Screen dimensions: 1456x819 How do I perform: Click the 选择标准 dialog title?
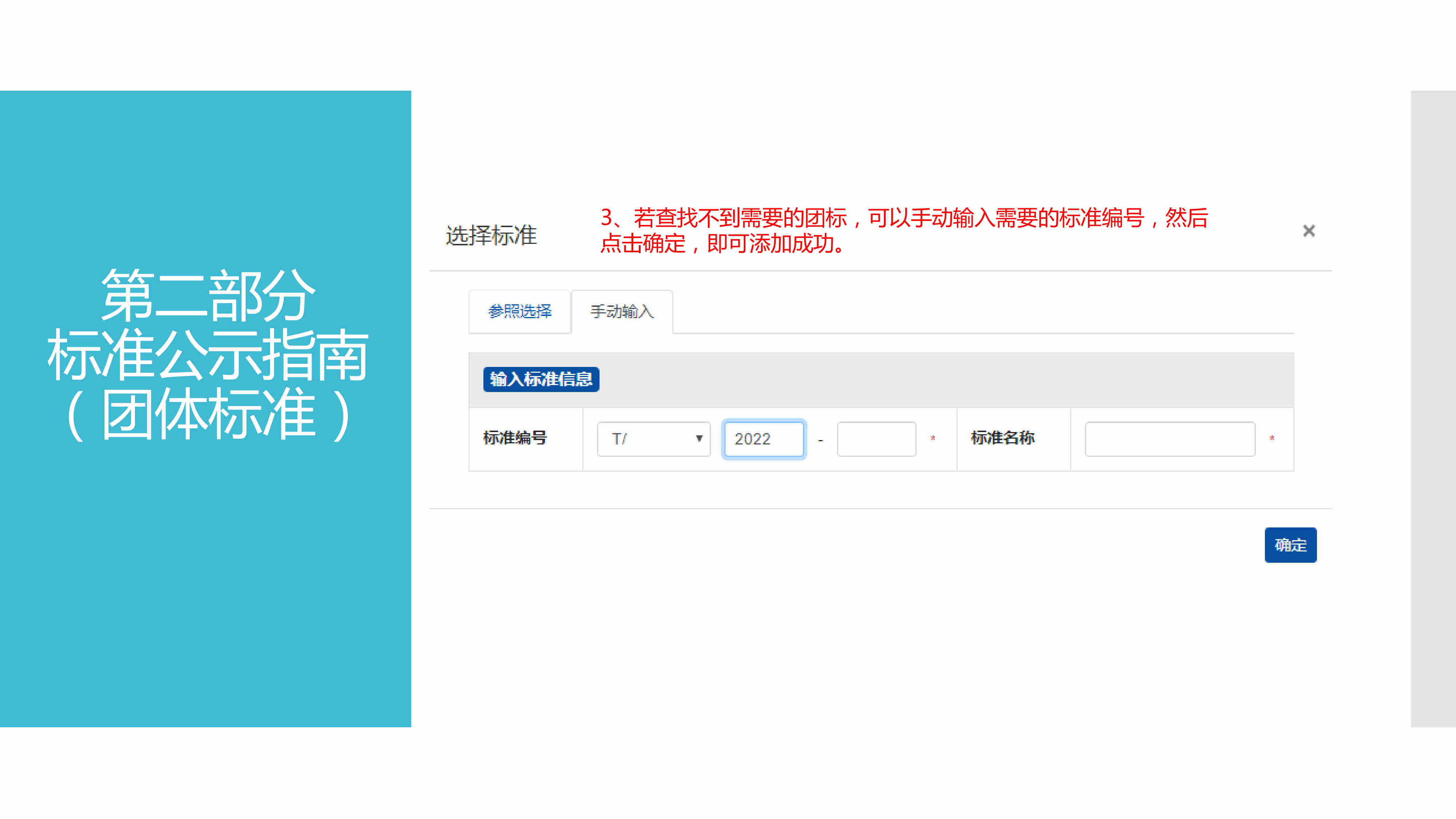pyautogui.click(x=491, y=235)
